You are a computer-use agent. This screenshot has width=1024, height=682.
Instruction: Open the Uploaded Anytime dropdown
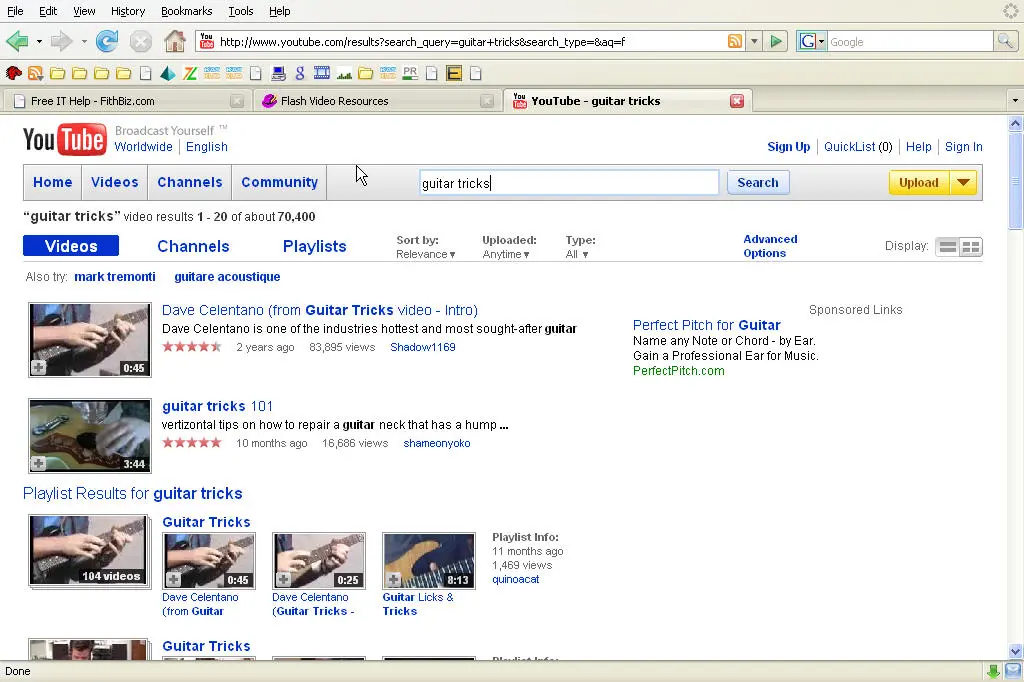click(506, 254)
